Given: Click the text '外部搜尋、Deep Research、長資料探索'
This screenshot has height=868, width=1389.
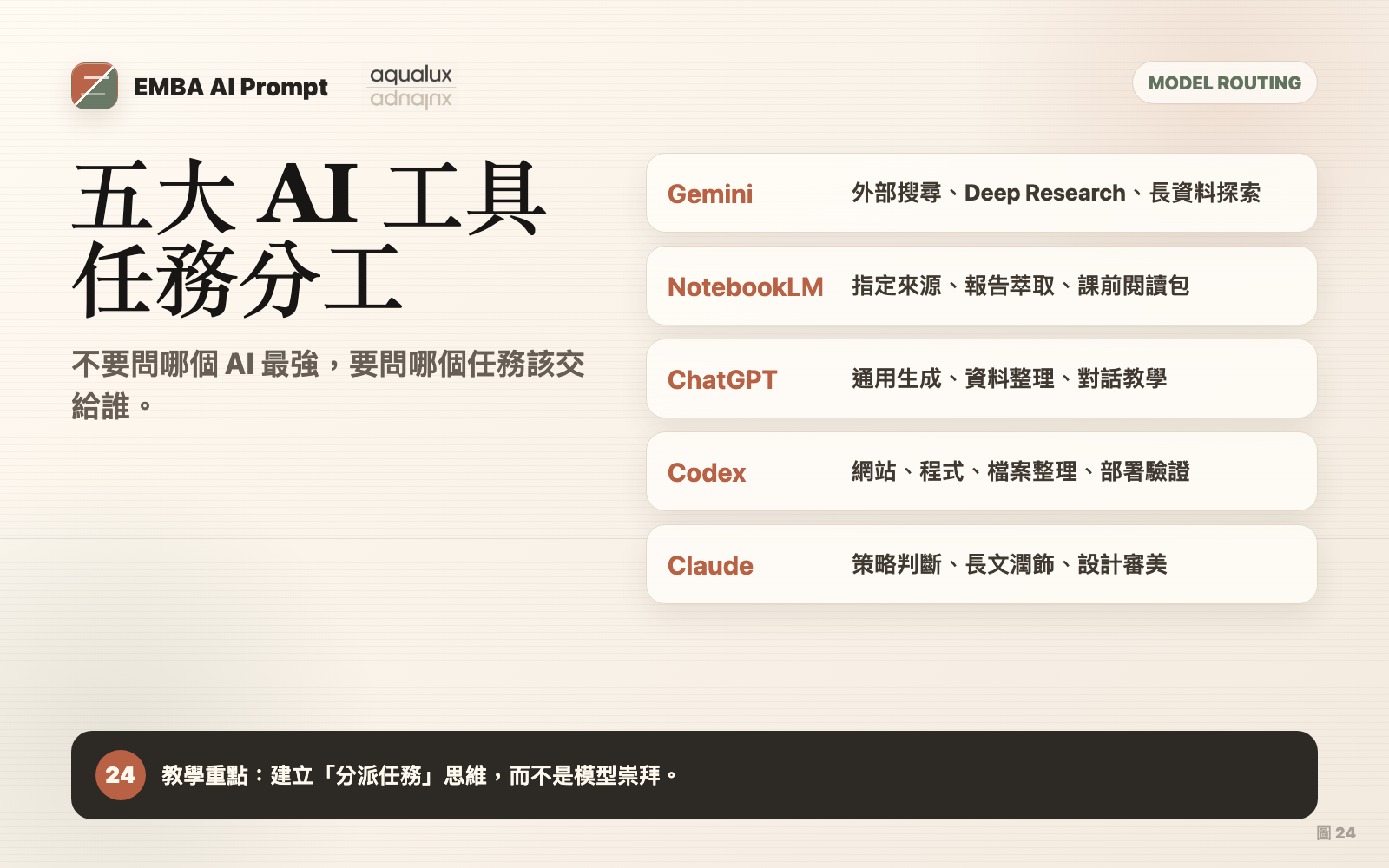Looking at the screenshot, I should point(1056,193).
